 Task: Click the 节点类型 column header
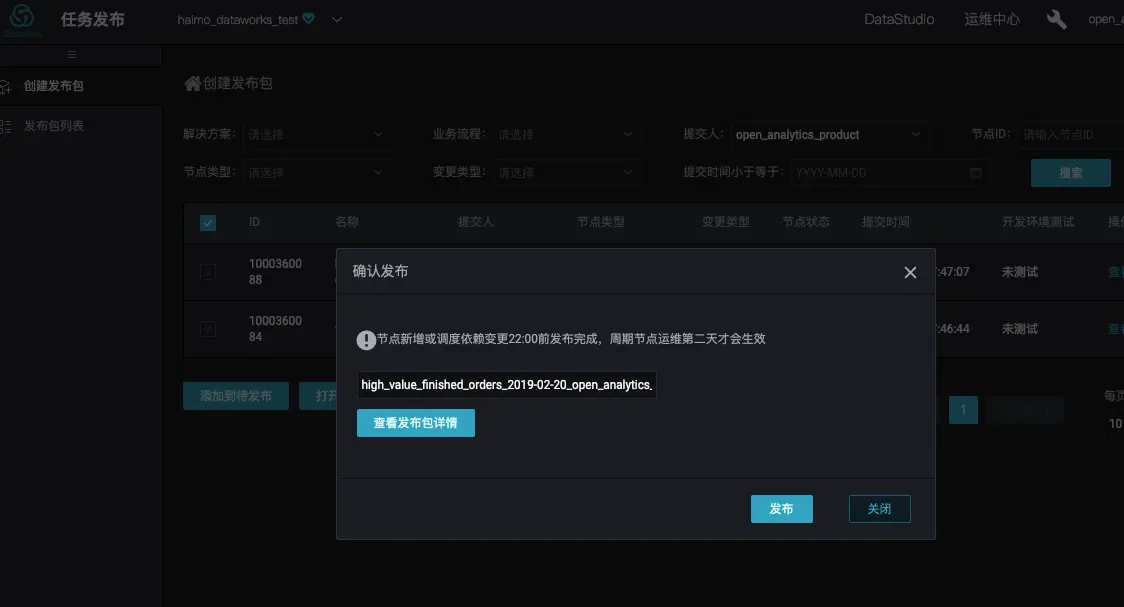click(x=601, y=222)
